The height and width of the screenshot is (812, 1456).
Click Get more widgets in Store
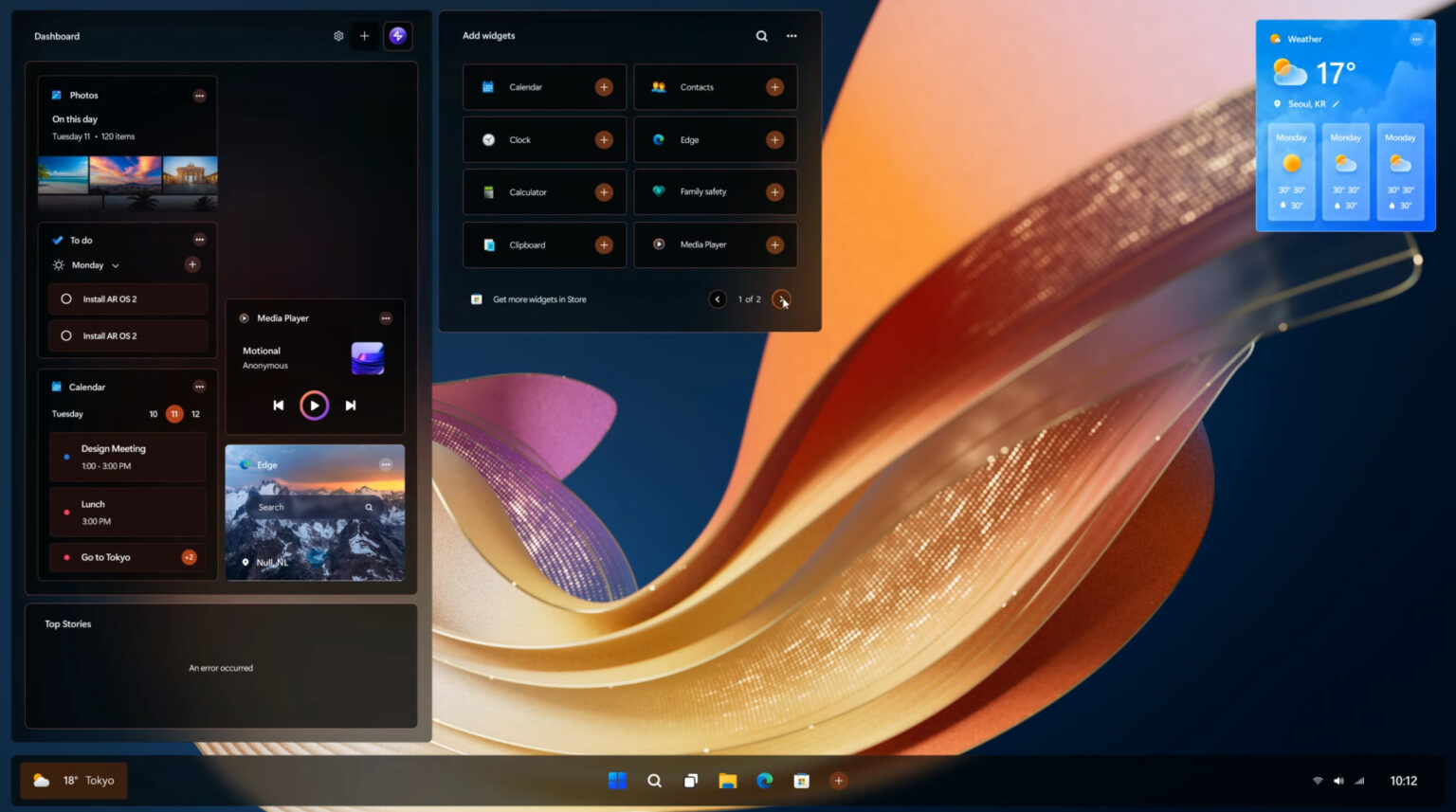[x=539, y=299]
